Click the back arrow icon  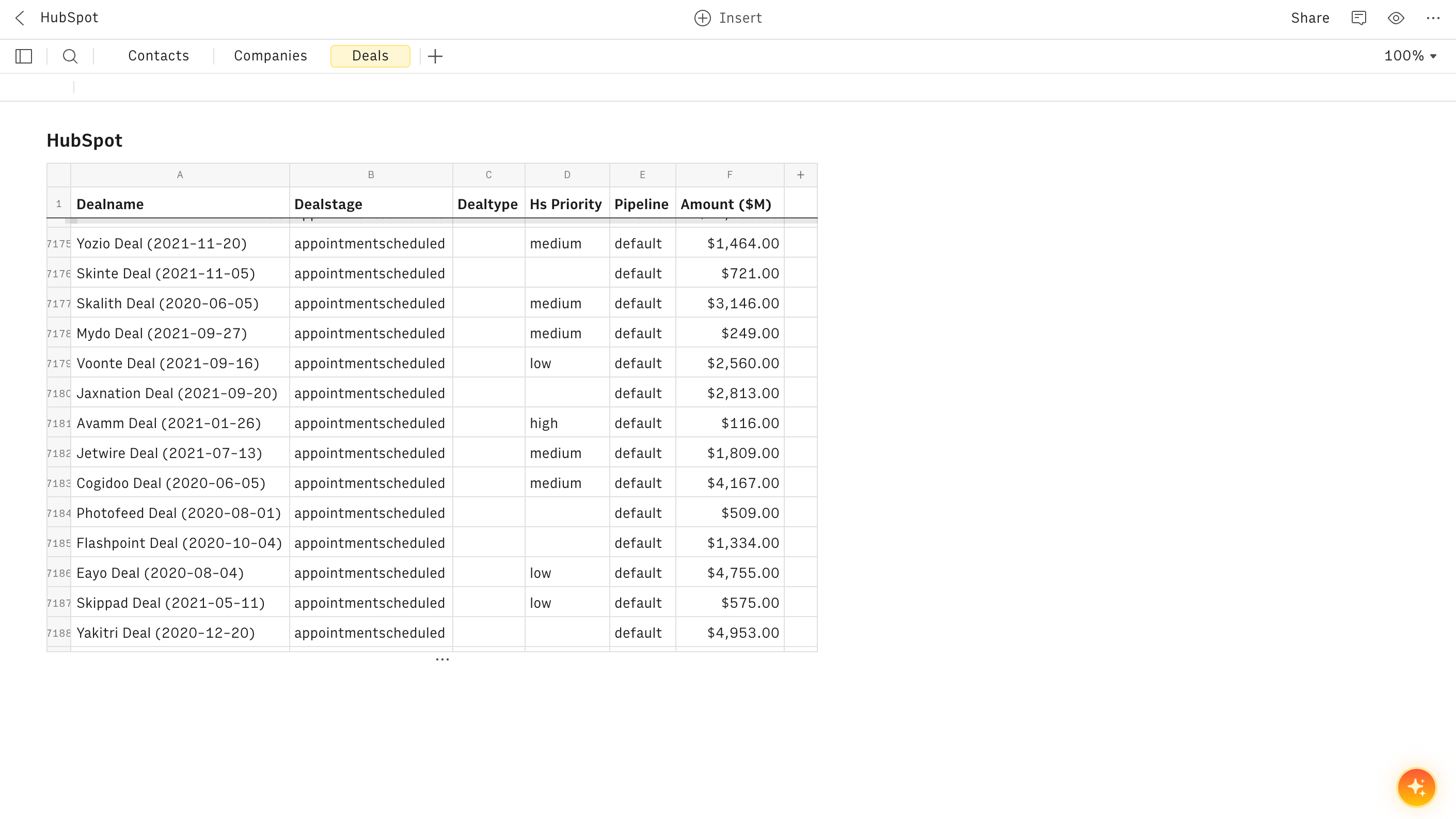tap(20, 18)
